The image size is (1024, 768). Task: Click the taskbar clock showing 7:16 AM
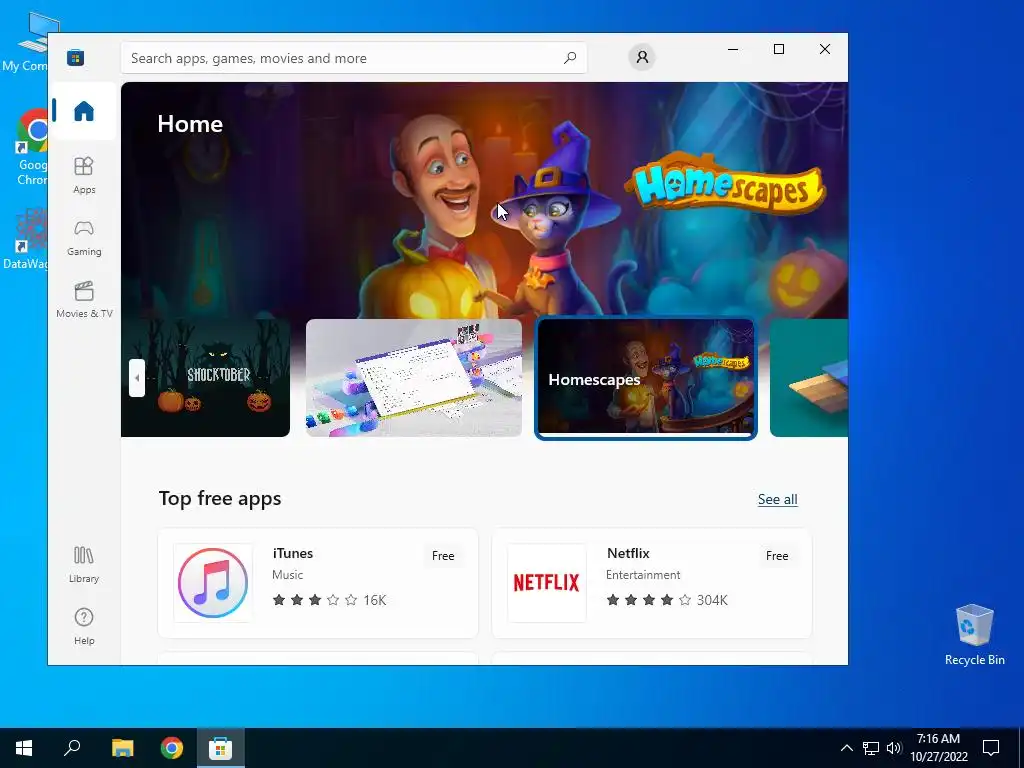pos(938,748)
